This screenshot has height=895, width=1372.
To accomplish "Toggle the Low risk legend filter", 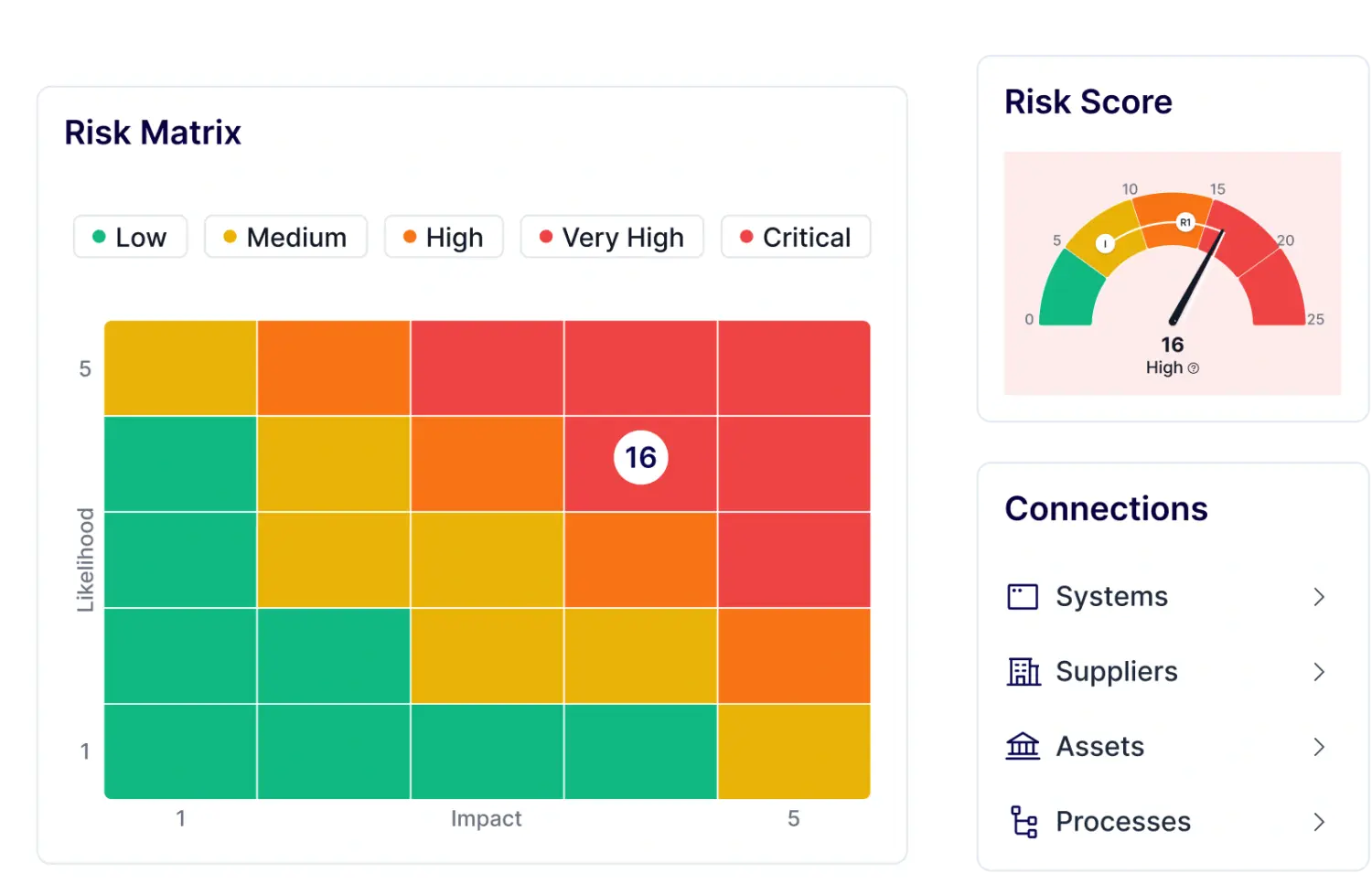I will [130, 238].
